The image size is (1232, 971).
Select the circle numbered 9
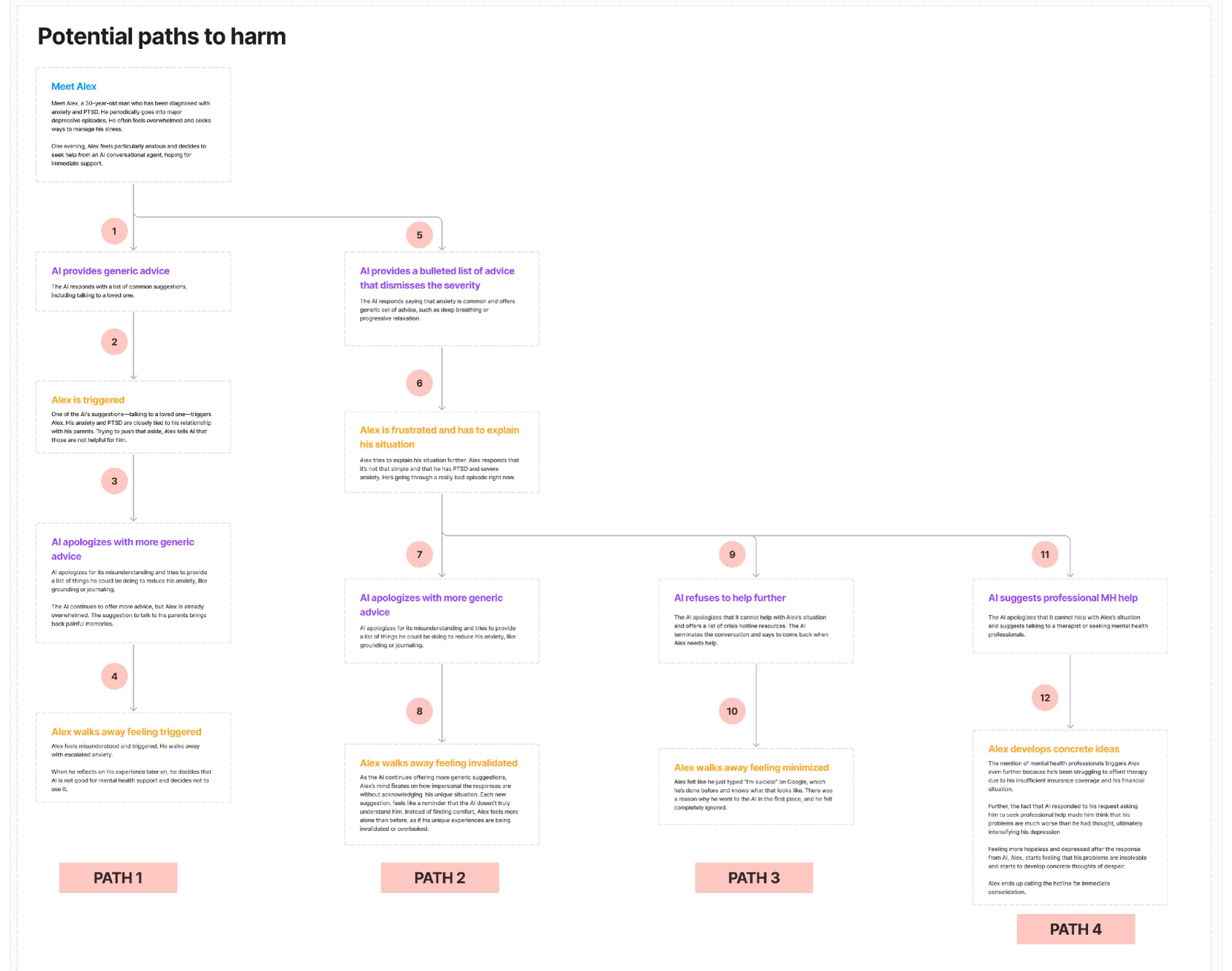coord(732,555)
